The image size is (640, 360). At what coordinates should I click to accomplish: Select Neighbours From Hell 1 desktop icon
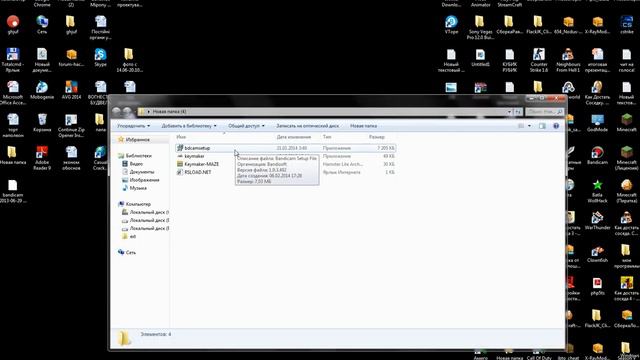[568, 60]
